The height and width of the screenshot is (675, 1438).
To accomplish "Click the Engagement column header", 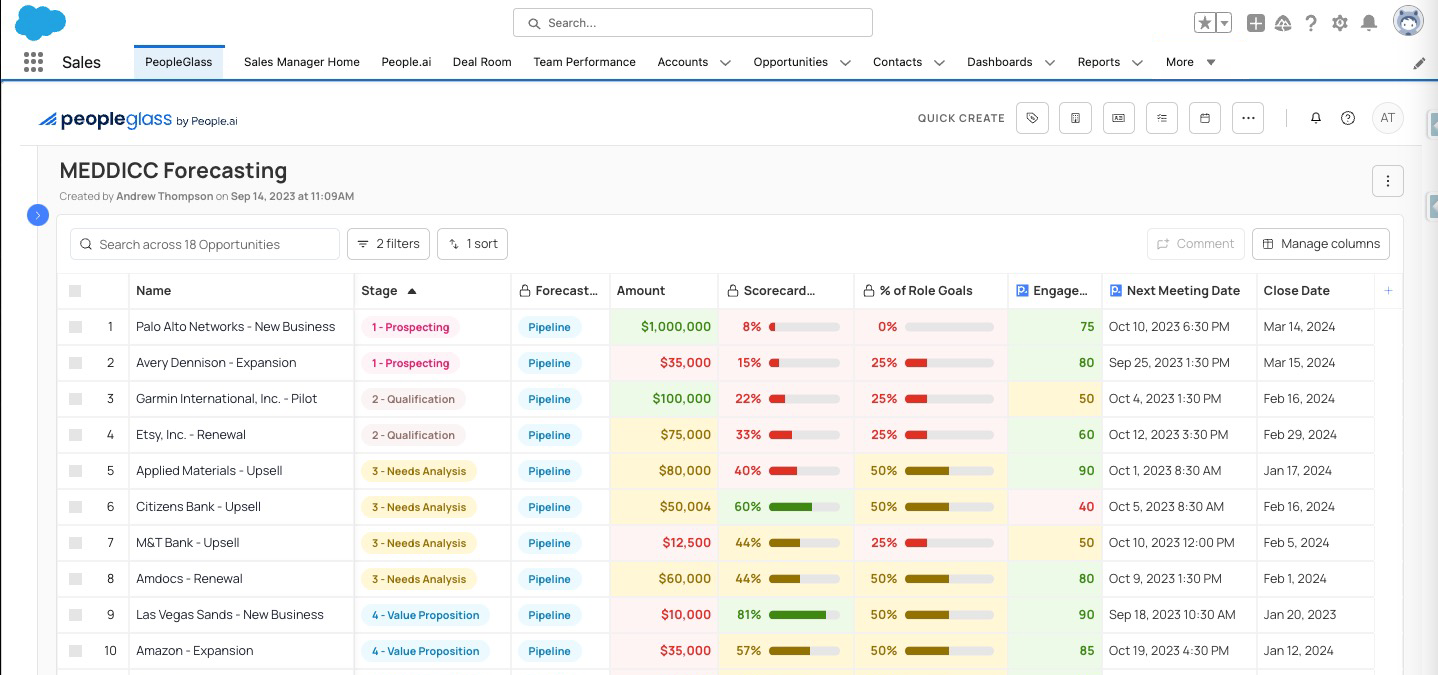I will click(1055, 291).
